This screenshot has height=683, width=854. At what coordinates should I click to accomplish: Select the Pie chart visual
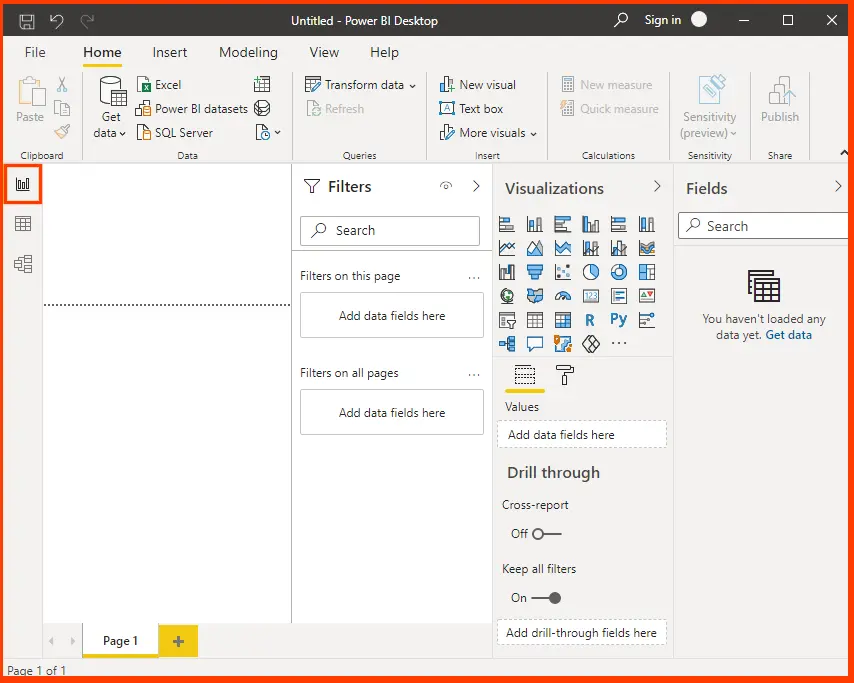[x=590, y=272]
